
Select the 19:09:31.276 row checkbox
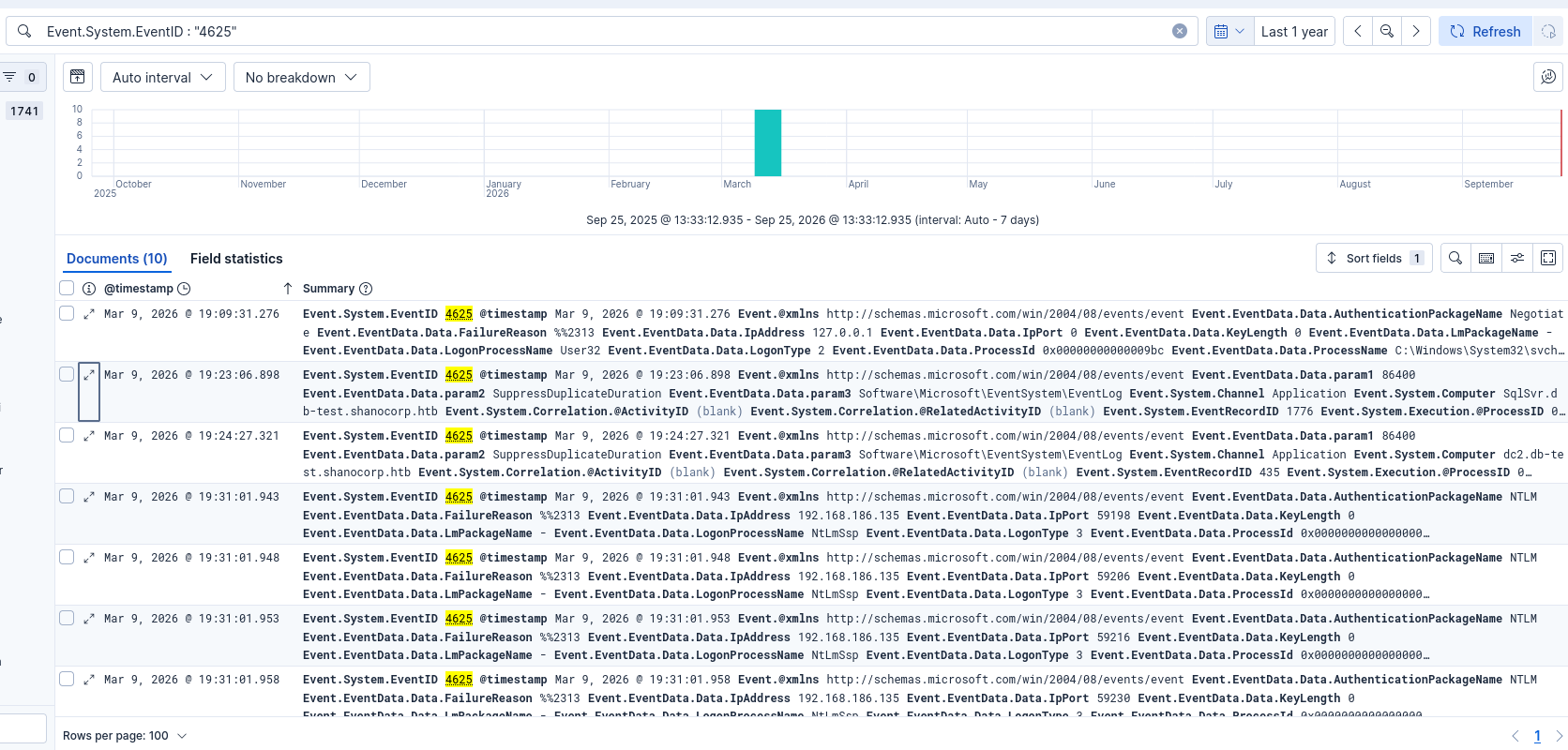click(x=67, y=313)
